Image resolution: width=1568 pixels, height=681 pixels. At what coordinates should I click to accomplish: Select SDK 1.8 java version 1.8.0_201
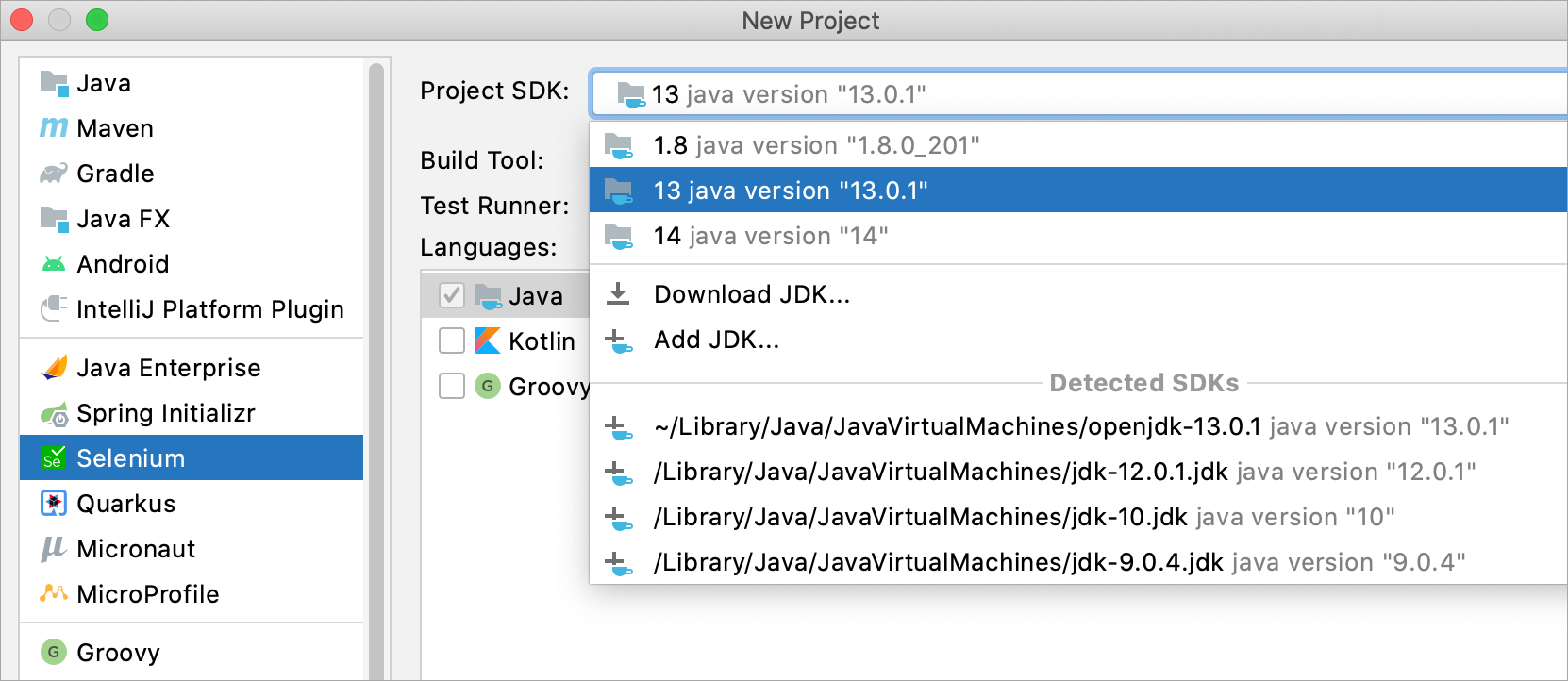pos(1078,145)
